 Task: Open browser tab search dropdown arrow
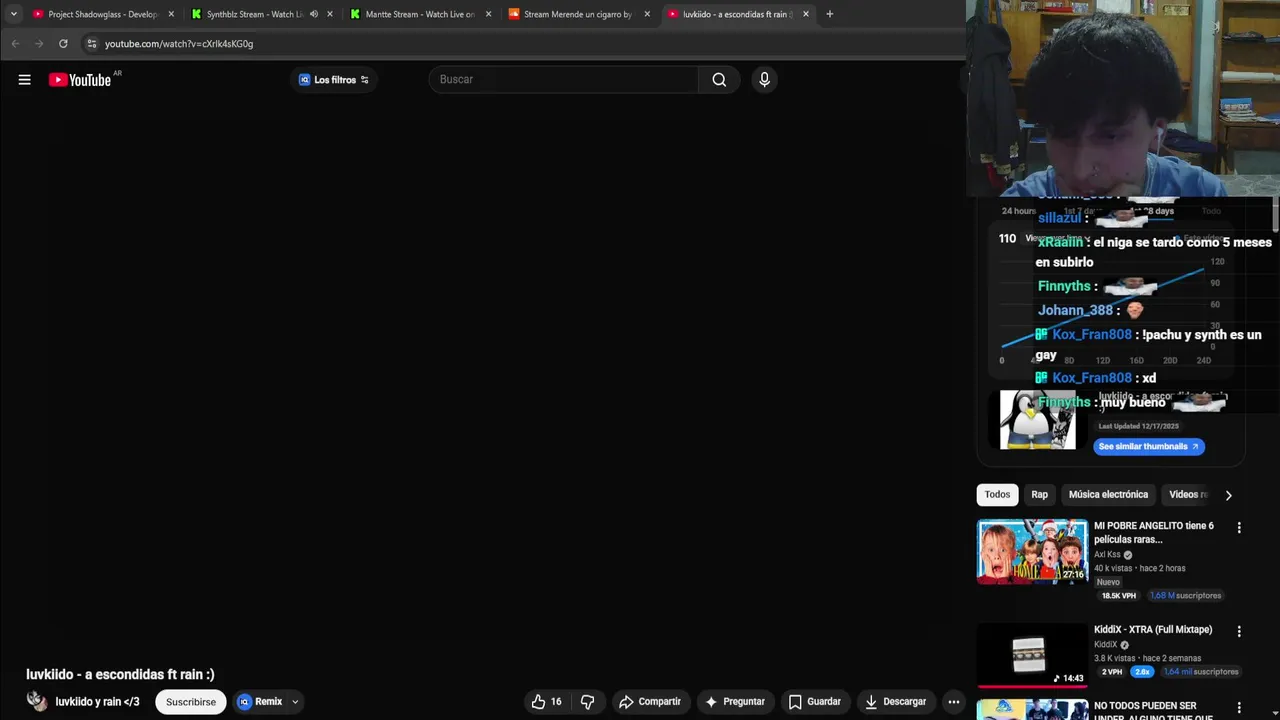[13, 14]
